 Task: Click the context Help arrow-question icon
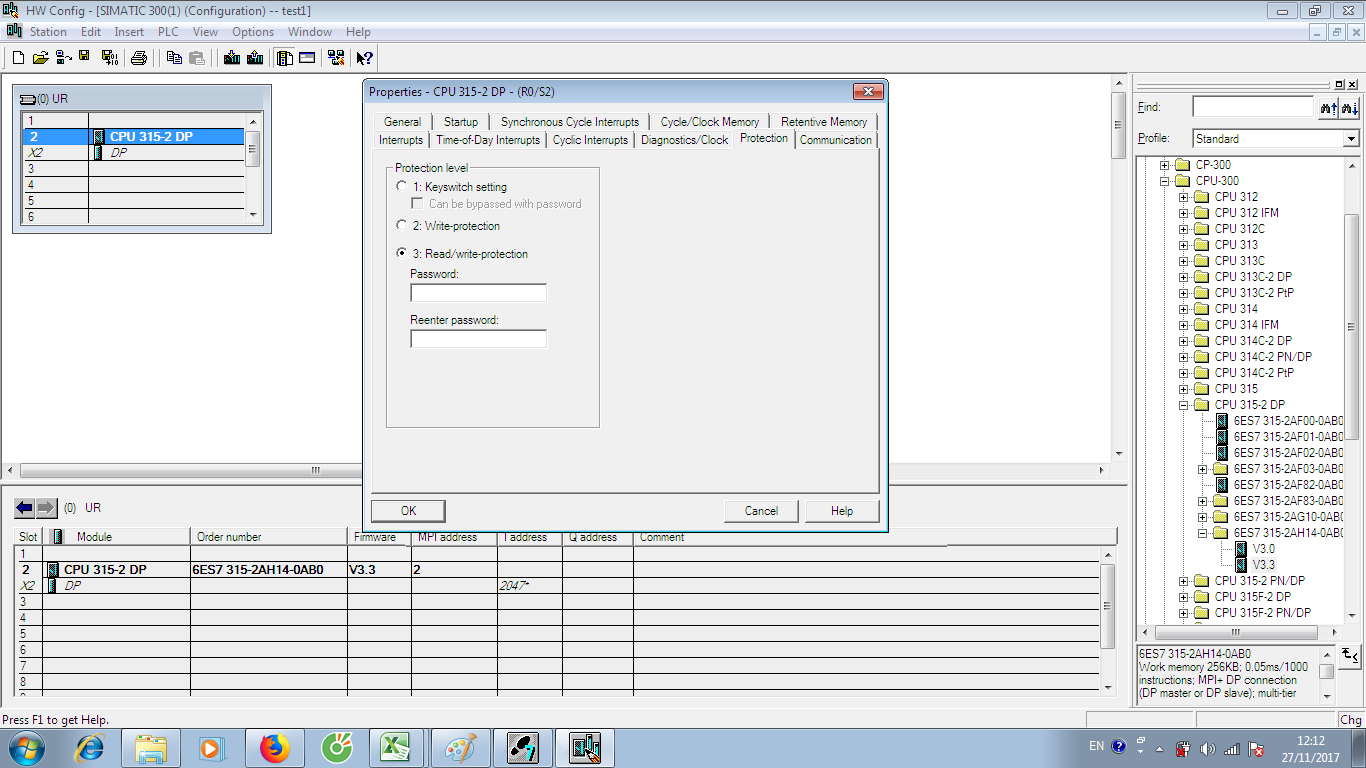(x=365, y=58)
